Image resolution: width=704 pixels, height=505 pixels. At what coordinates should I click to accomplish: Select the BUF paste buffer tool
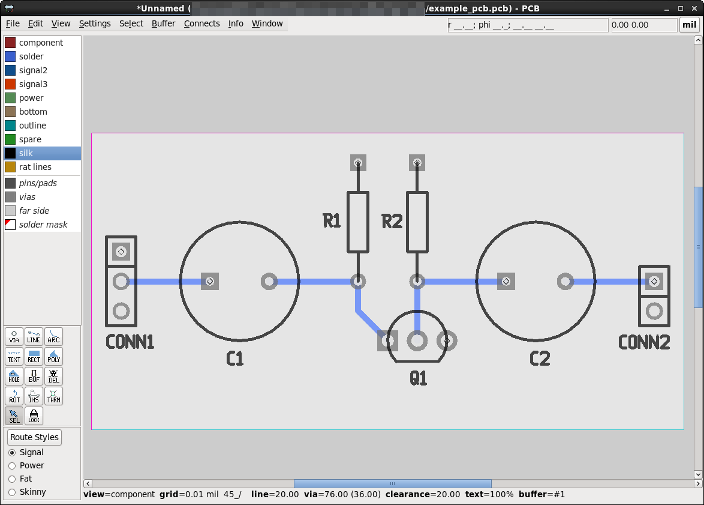(x=34, y=376)
